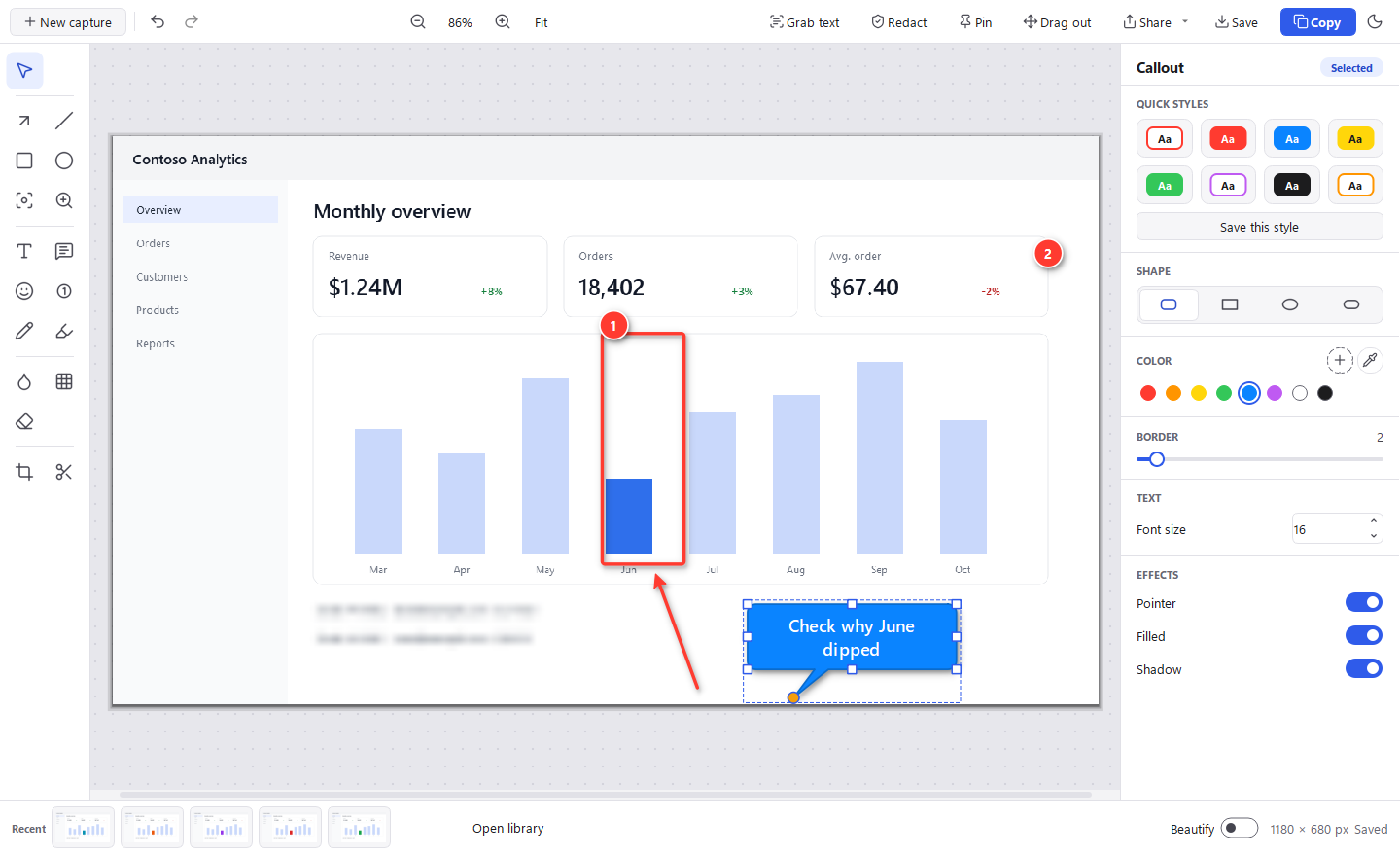Pick the scissors cut-out tool
The width and height of the screenshot is (1400, 856).
pos(64,472)
